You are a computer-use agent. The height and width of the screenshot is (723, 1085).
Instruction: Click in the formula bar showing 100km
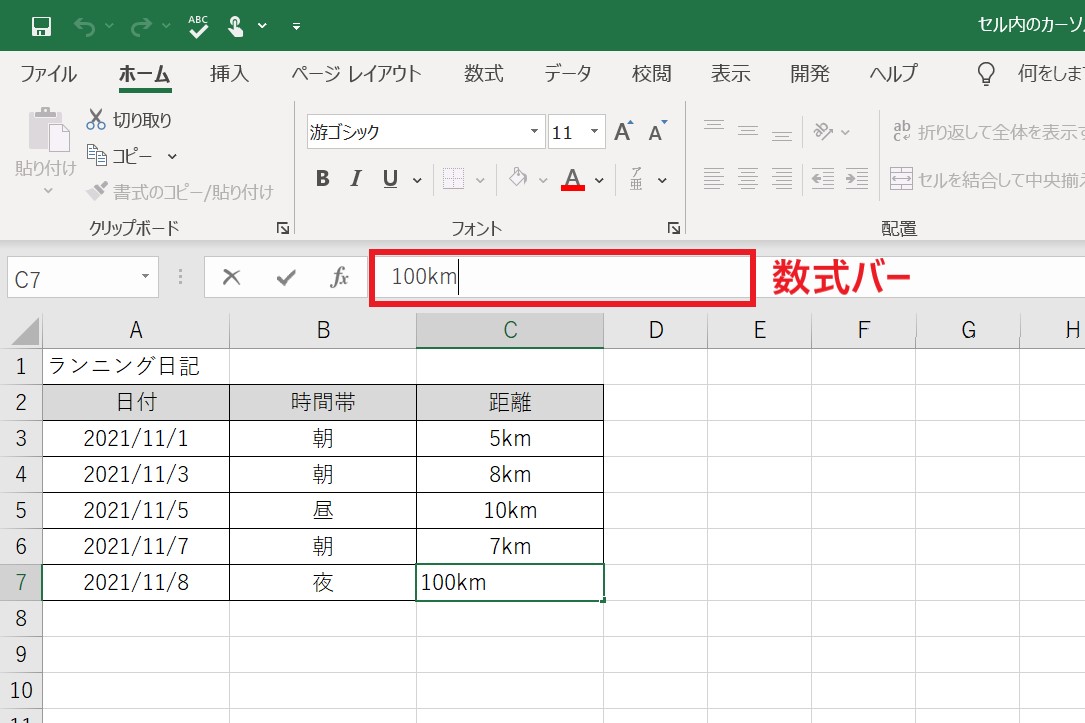[x=562, y=277]
